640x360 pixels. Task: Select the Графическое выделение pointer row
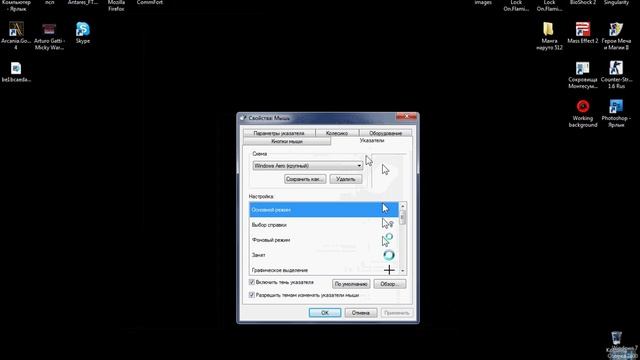tap(324, 269)
